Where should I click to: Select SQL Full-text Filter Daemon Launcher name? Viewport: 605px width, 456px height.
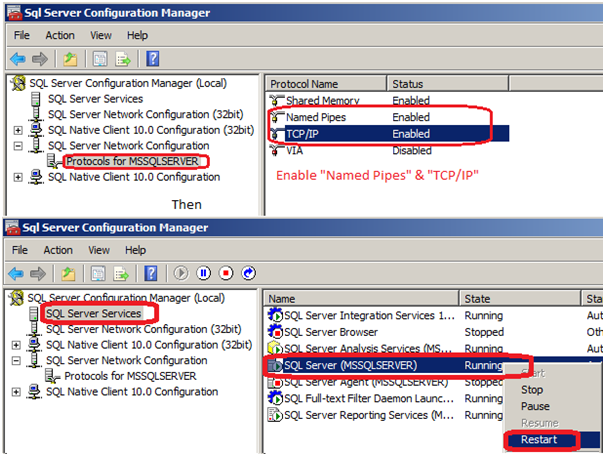(x=369, y=398)
